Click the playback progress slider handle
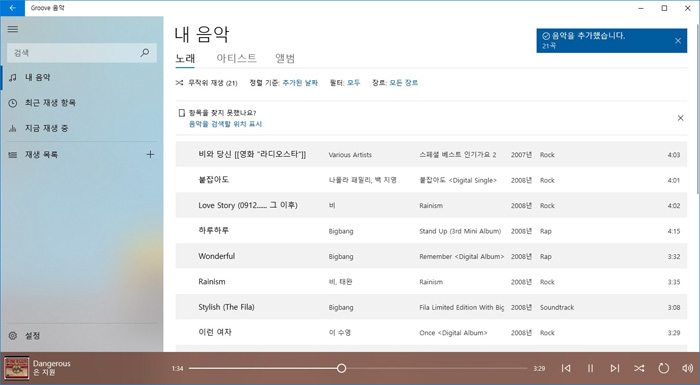This screenshot has height=385, width=700. (342, 368)
